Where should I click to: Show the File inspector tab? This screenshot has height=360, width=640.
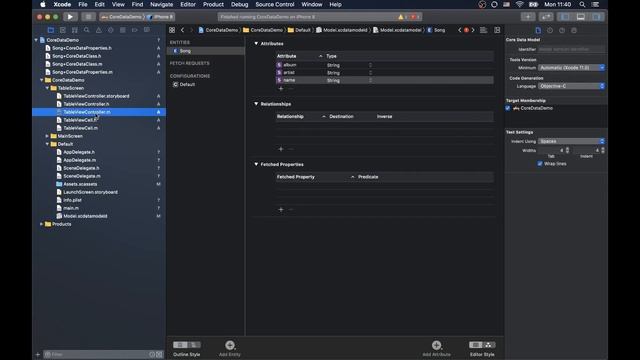(x=538, y=30)
